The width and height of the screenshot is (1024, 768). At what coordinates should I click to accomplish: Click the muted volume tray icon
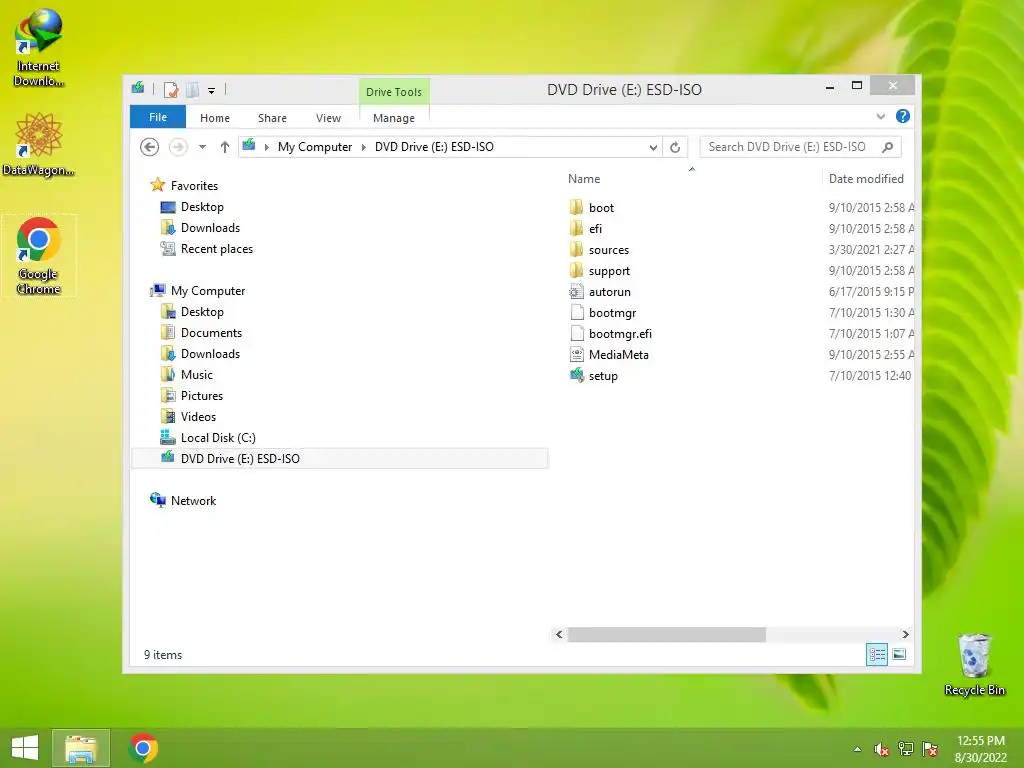point(881,750)
